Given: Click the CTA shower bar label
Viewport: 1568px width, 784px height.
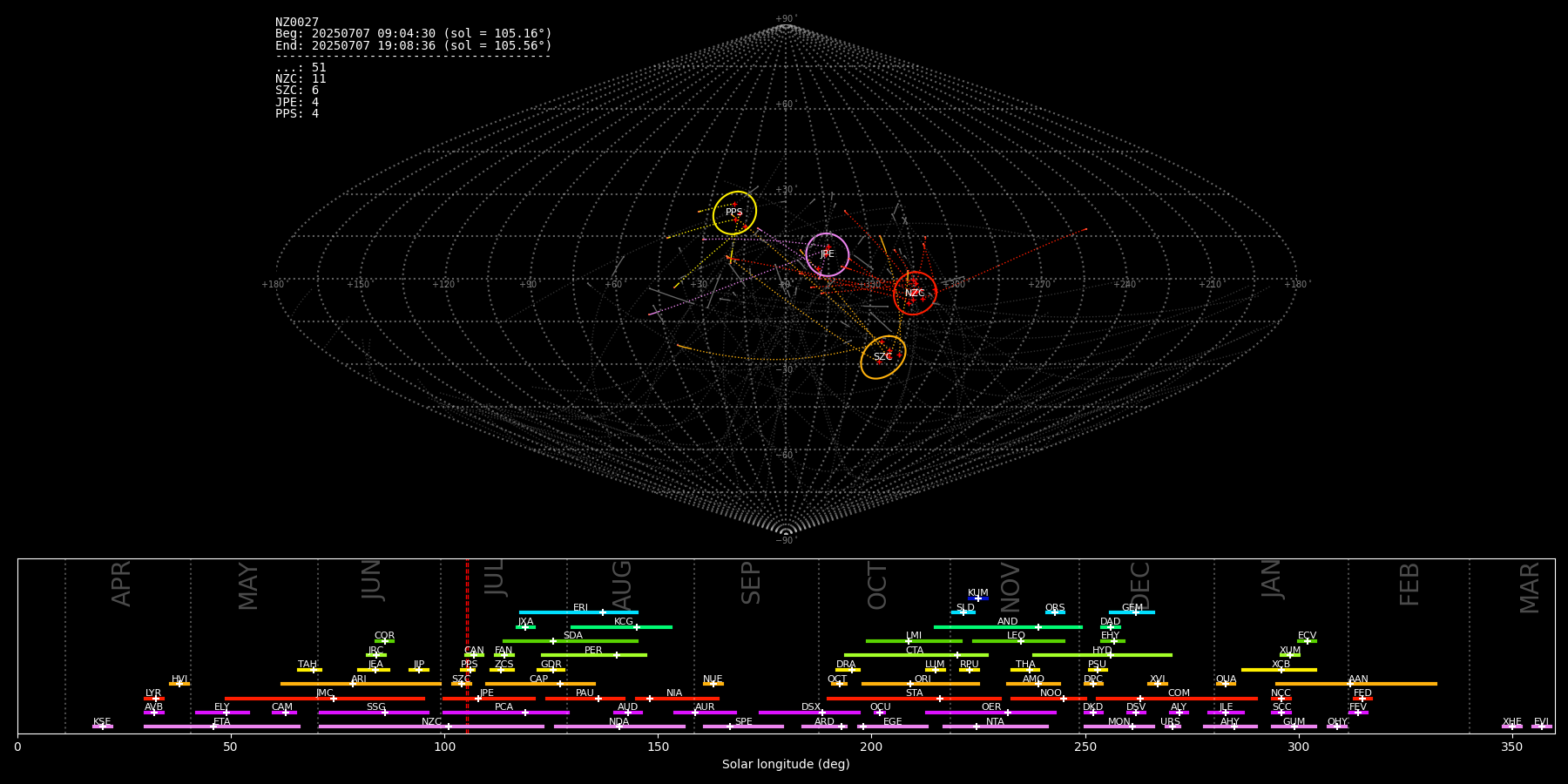Looking at the screenshot, I should click(915, 650).
